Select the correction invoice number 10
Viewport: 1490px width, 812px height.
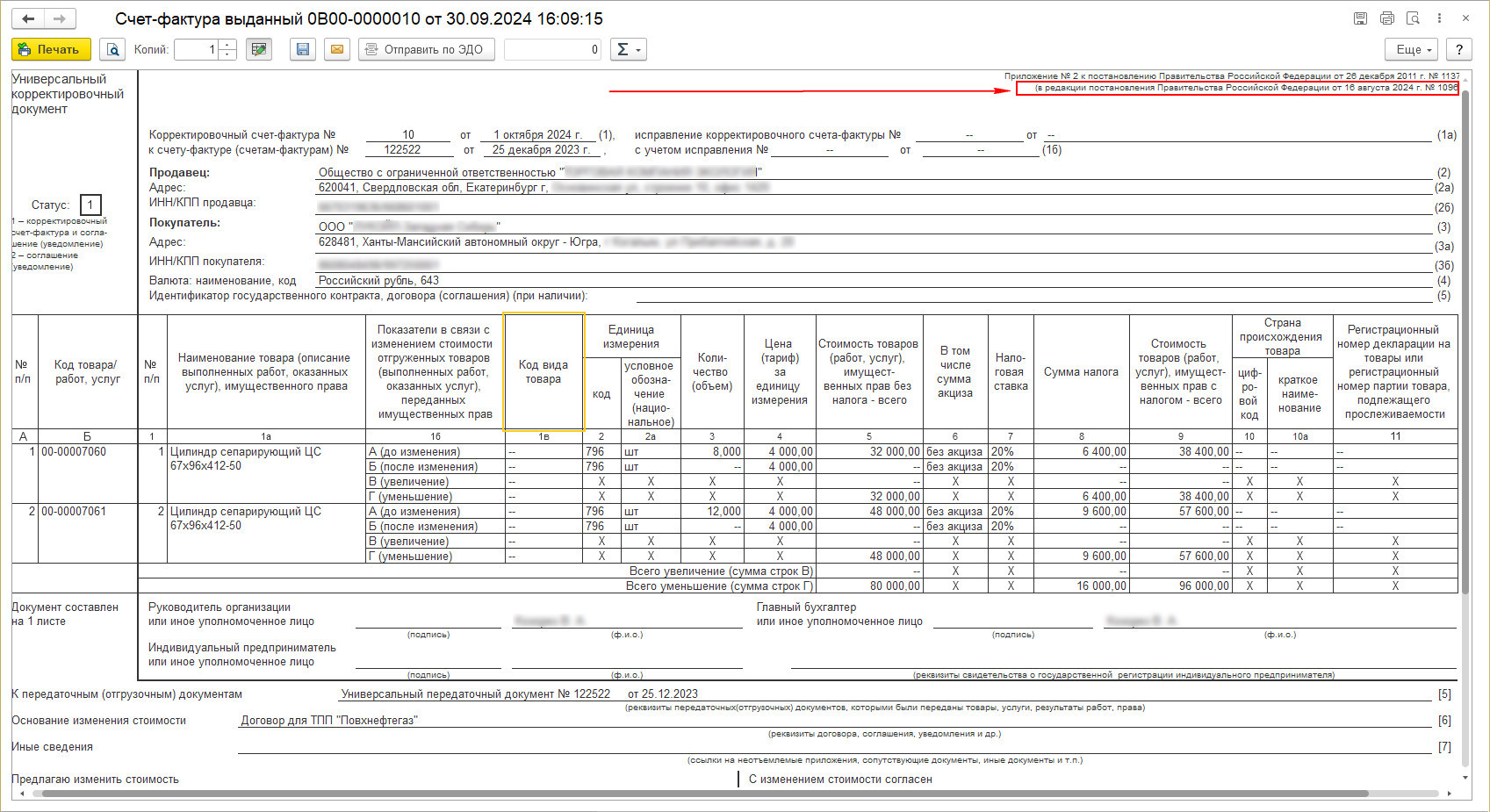point(408,135)
